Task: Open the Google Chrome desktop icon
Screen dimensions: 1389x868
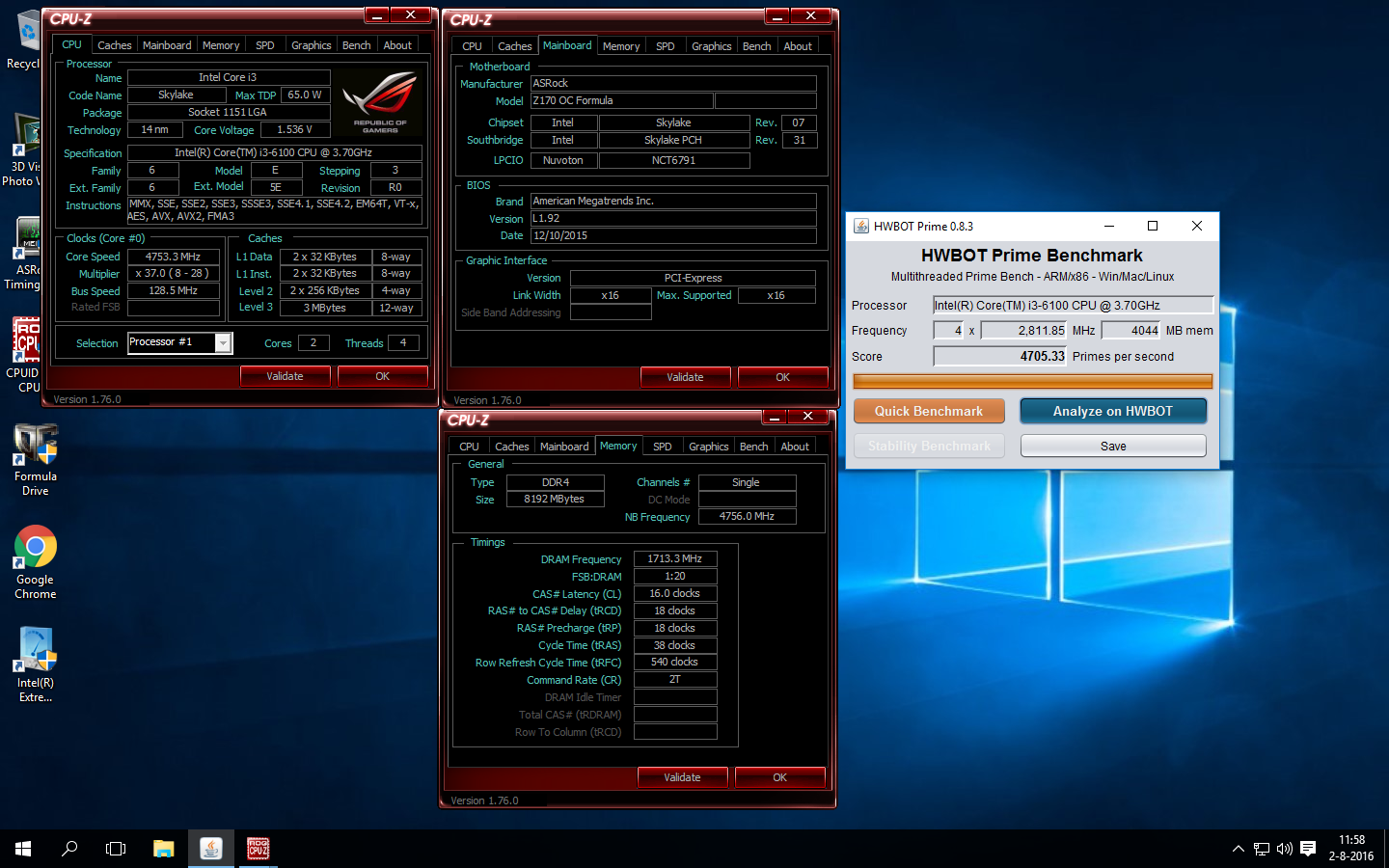Action: tap(36, 563)
